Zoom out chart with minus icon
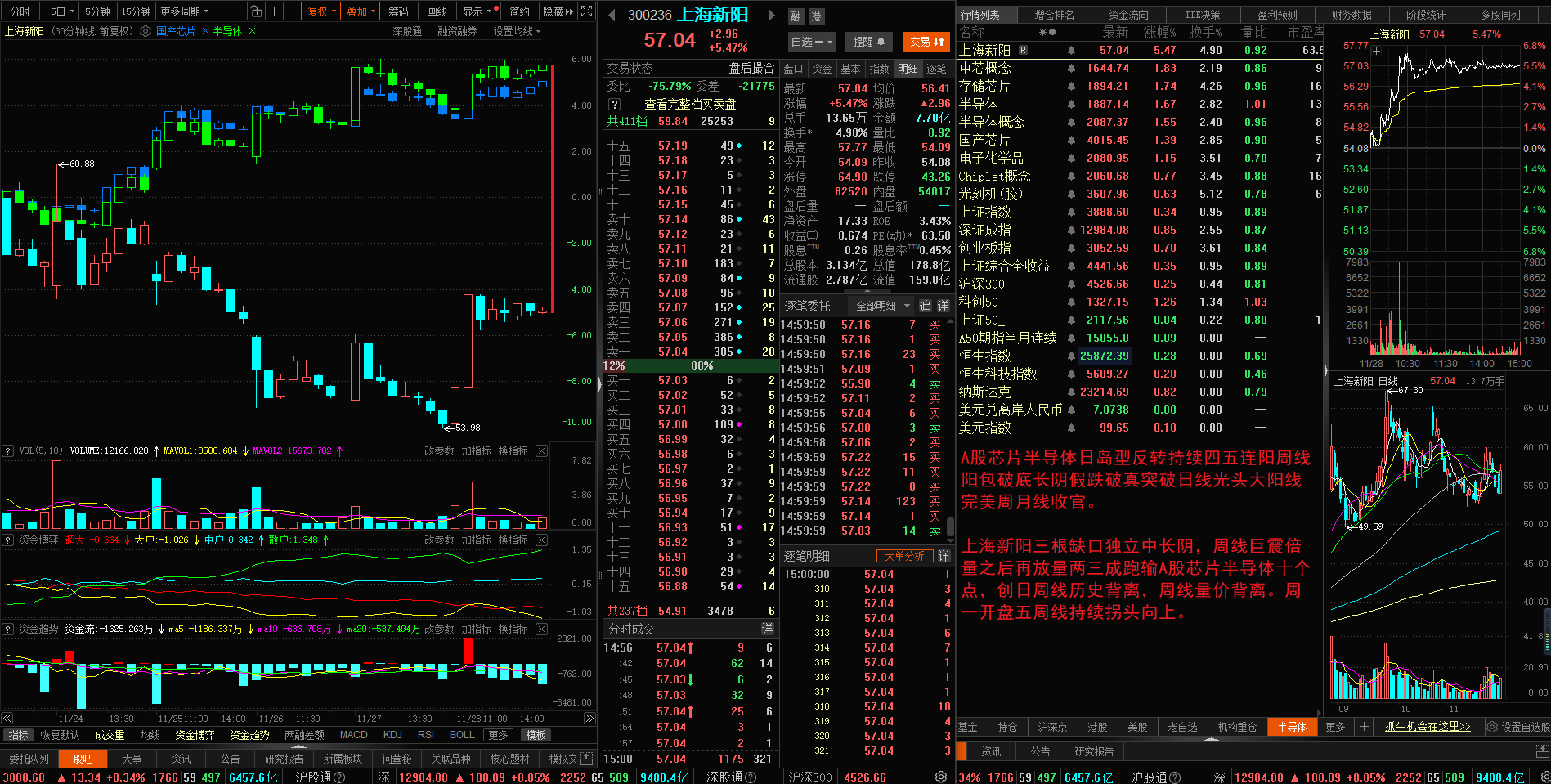This screenshot has width=1551, height=784. (x=291, y=11)
